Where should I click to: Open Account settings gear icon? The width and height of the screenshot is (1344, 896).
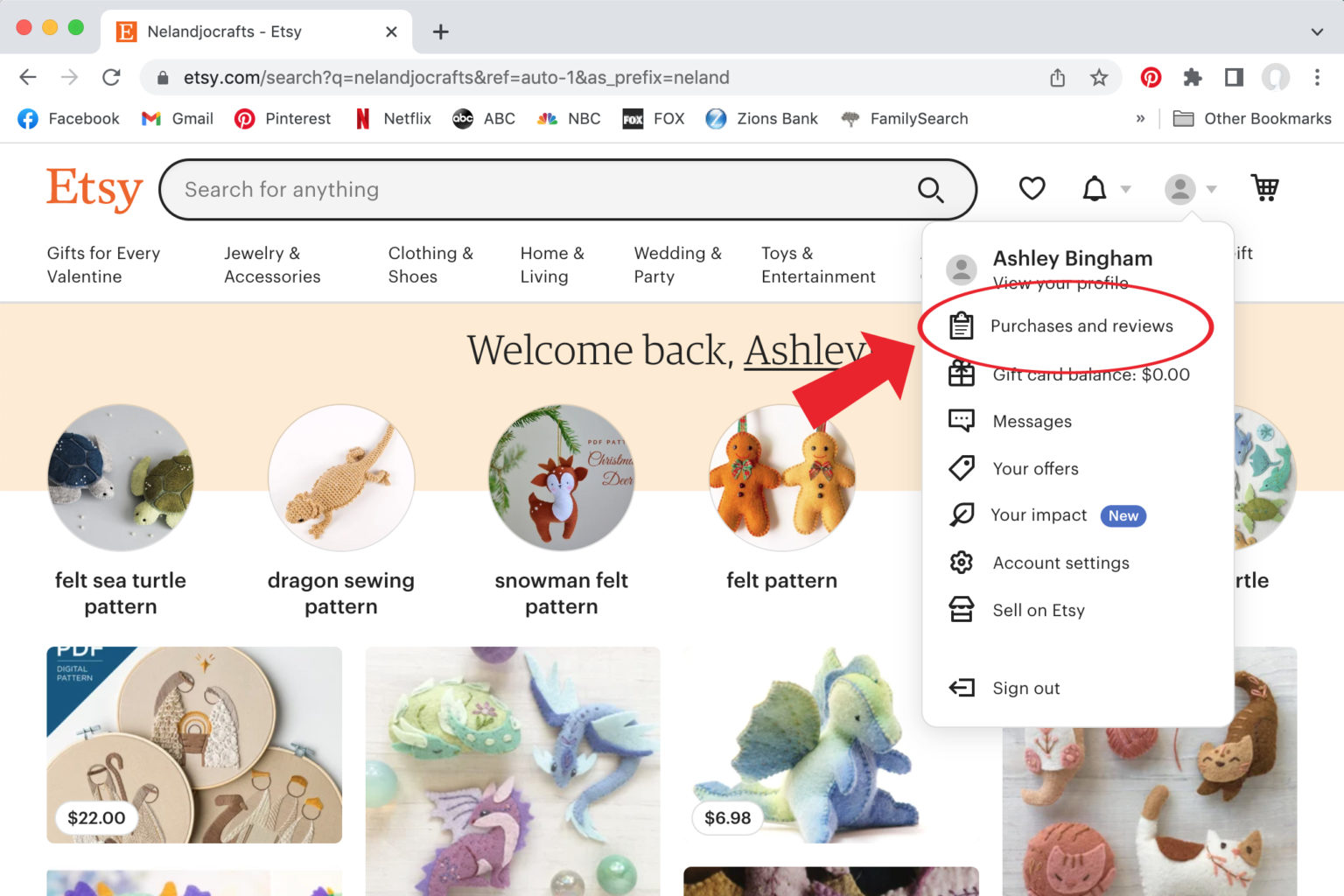tap(961, 563)
